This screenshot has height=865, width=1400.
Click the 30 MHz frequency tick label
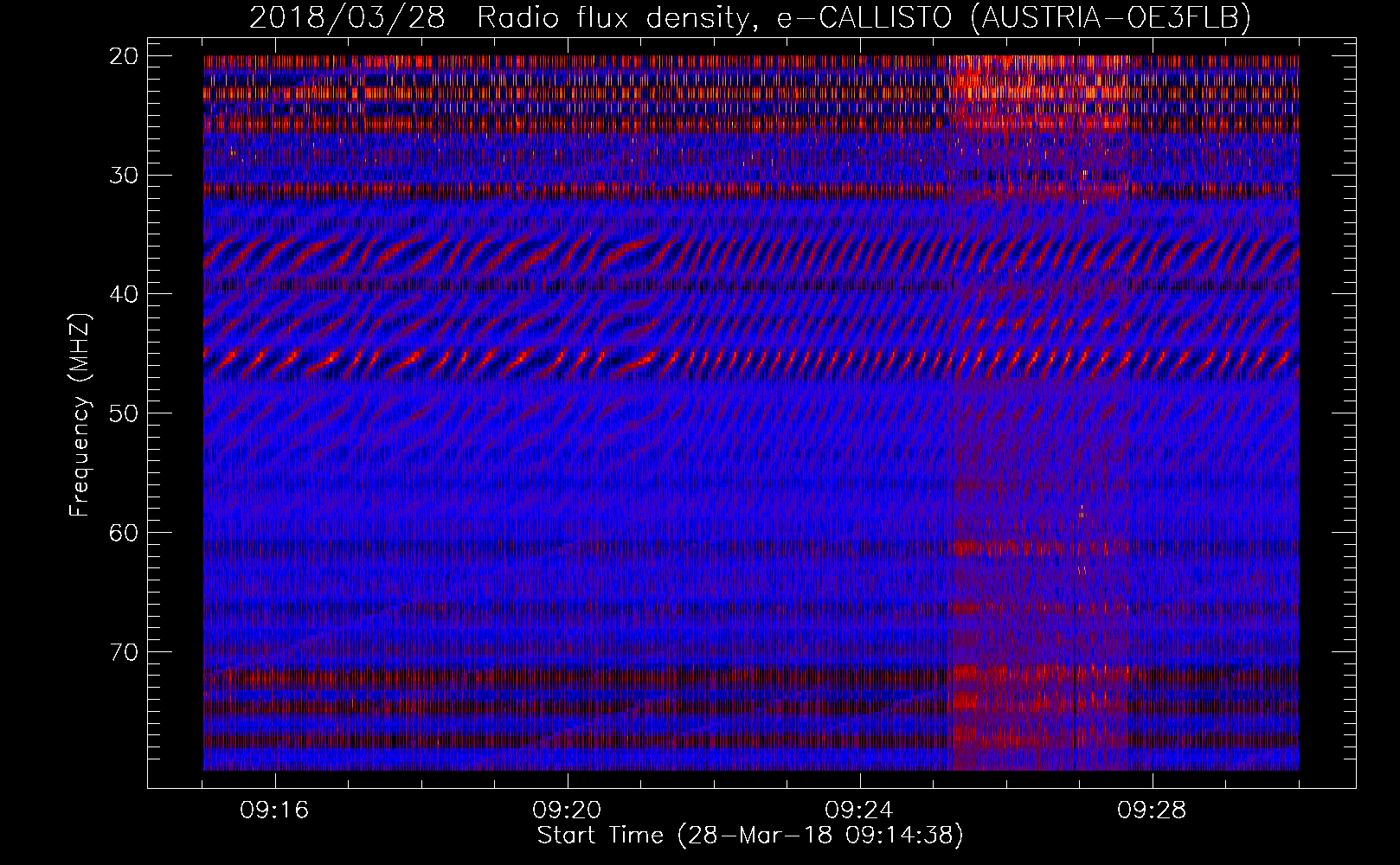point(124,176)
